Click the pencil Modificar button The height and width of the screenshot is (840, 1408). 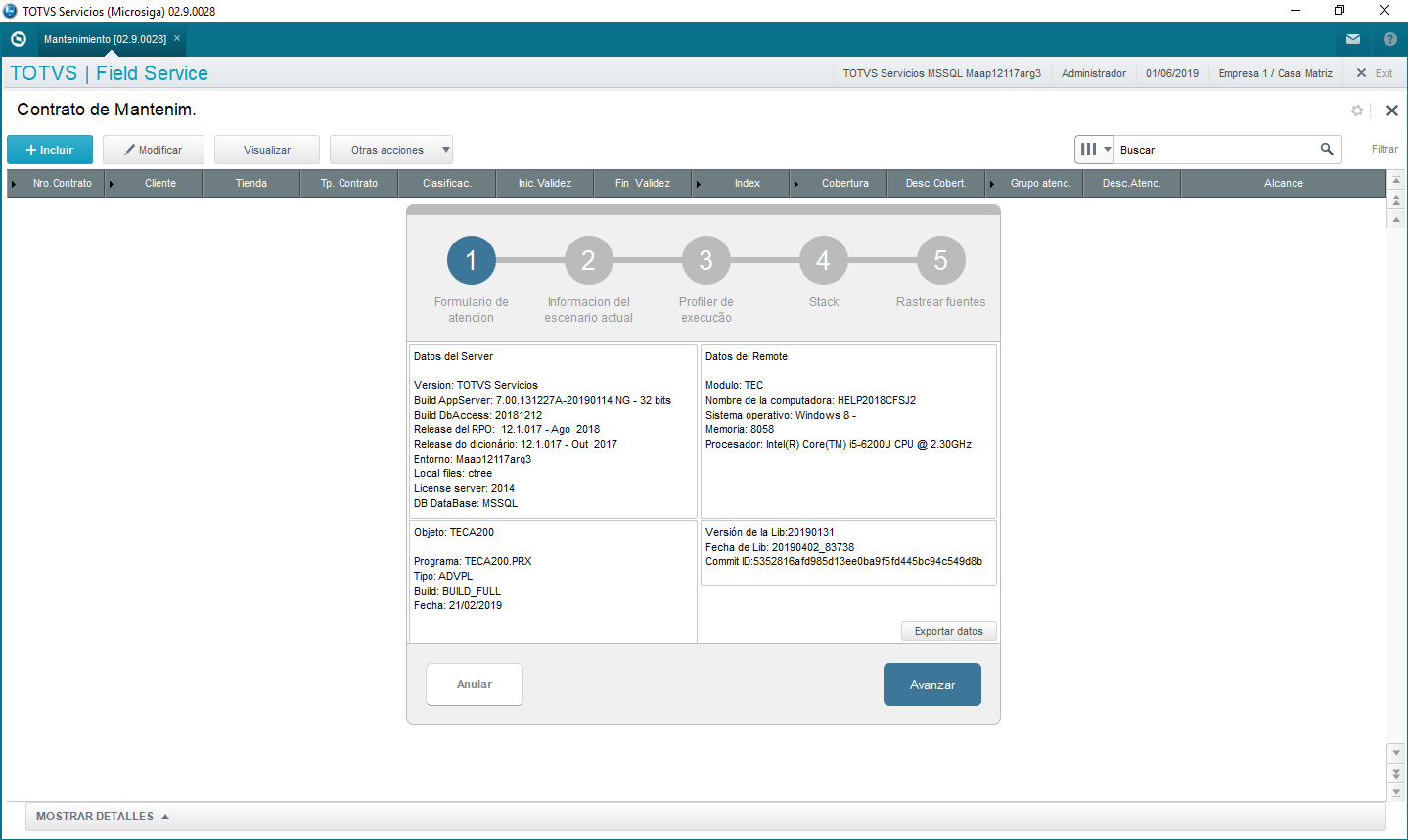coord(154,150)
